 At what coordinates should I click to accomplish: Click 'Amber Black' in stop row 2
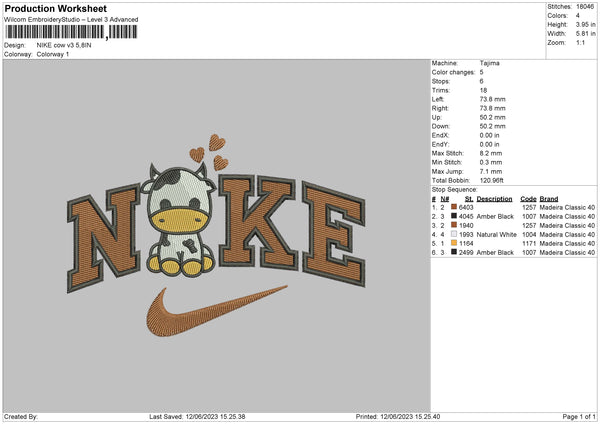(495, 217)
